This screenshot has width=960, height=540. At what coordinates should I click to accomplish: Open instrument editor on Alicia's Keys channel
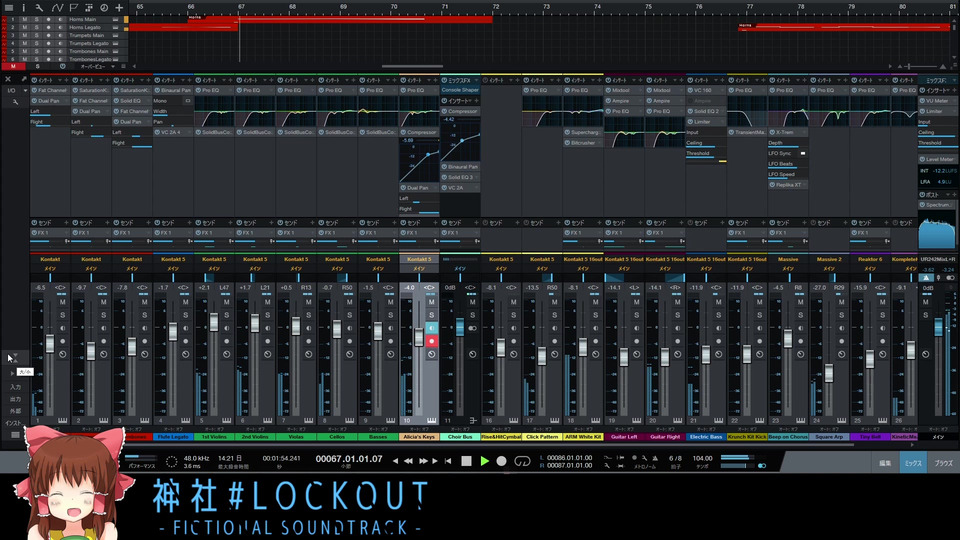tap(432, 420)
